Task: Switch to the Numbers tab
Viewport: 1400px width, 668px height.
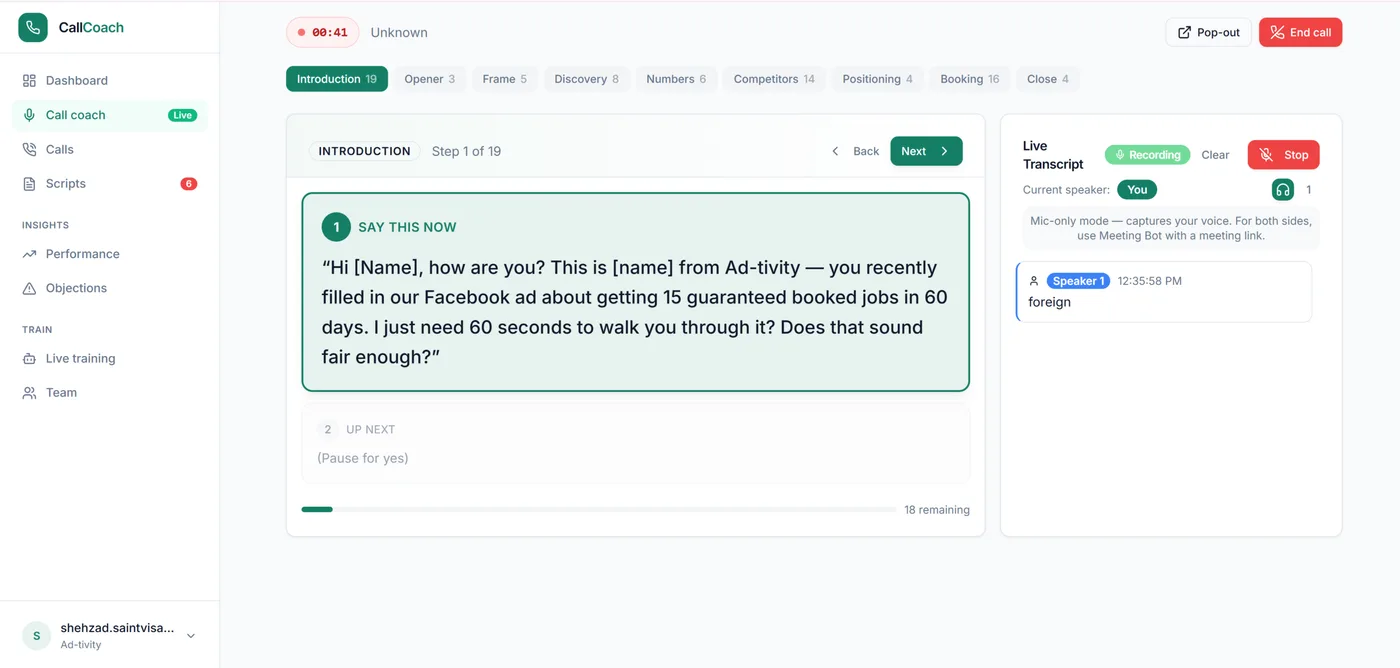Action: point(676,79)
